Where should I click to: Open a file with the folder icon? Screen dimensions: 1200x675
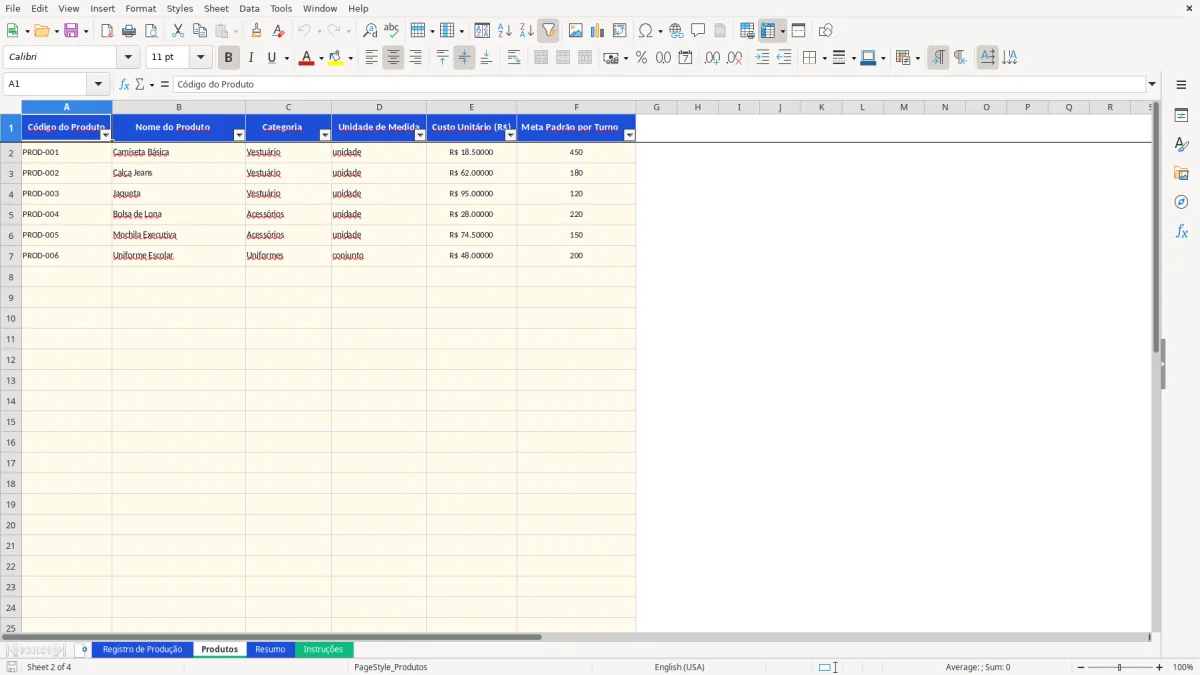coord(41,31)
